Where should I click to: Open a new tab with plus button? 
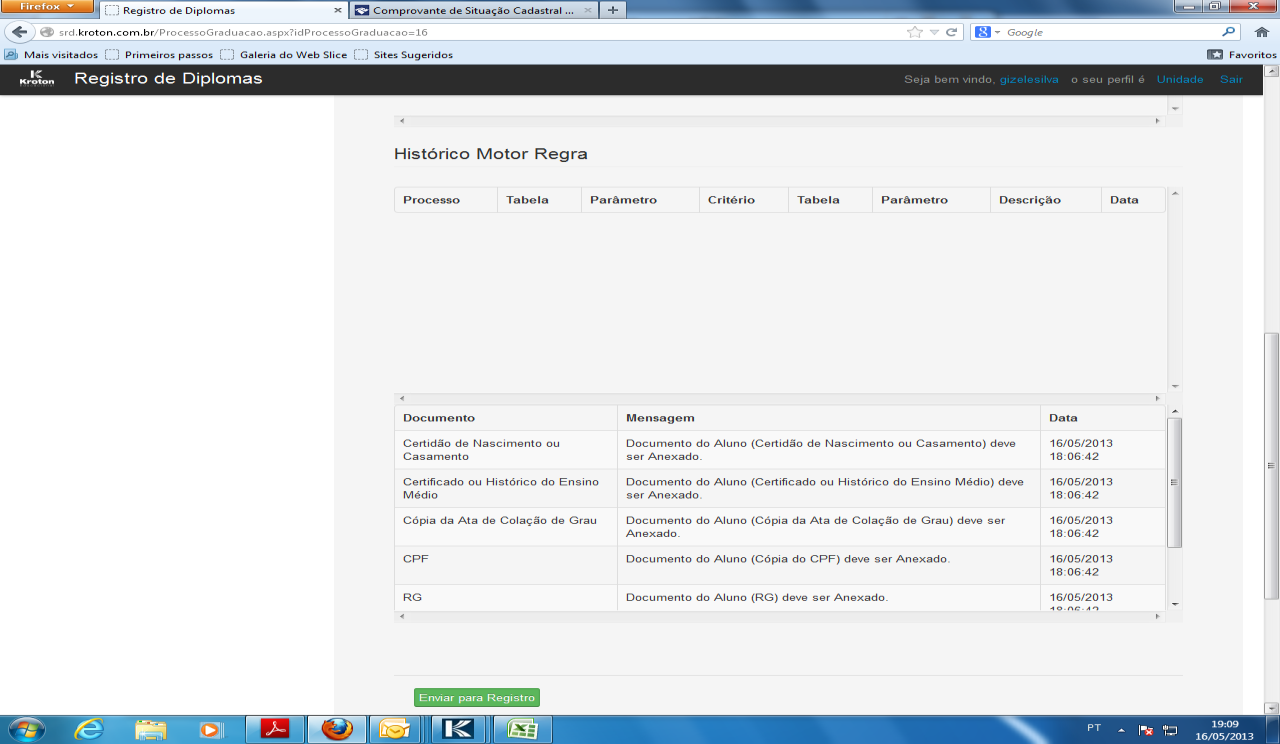(612, 10)
